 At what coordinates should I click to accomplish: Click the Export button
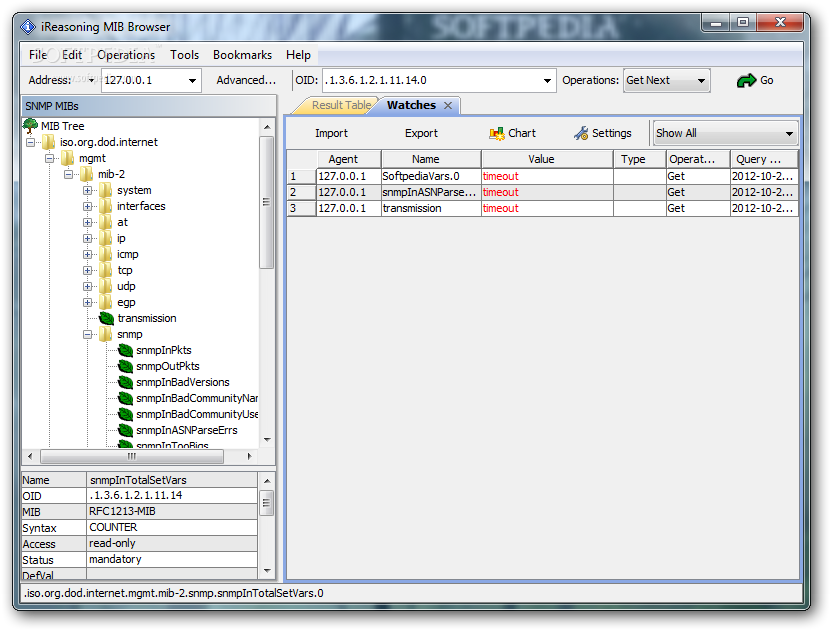[x=421, y=134]
